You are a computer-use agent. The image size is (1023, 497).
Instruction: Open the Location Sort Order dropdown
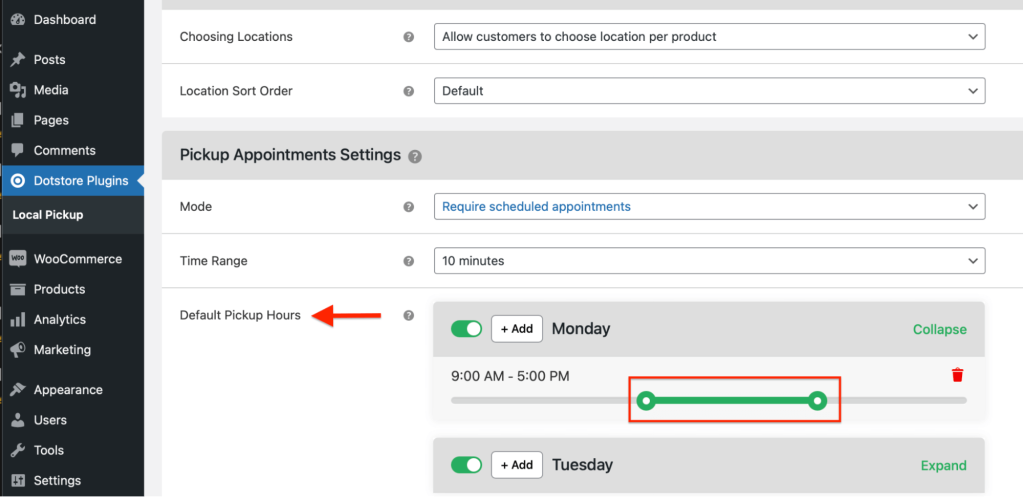click(709, 91)
